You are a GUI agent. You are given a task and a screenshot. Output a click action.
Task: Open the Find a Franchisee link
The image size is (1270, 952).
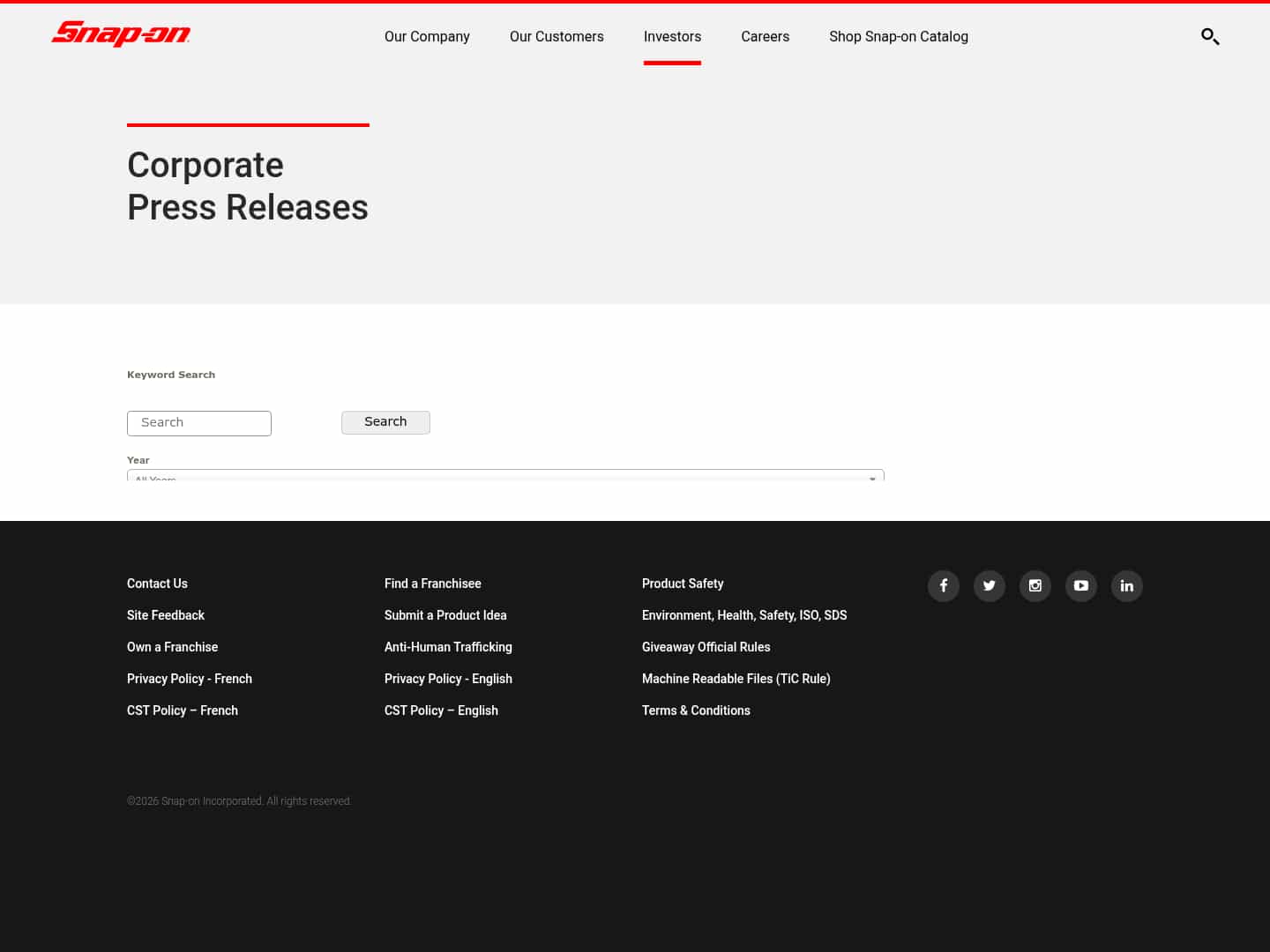[x=433, y=584]
